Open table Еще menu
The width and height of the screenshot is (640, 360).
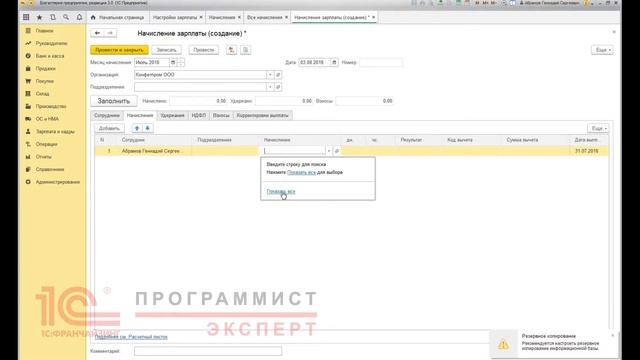tap(598, 128)
